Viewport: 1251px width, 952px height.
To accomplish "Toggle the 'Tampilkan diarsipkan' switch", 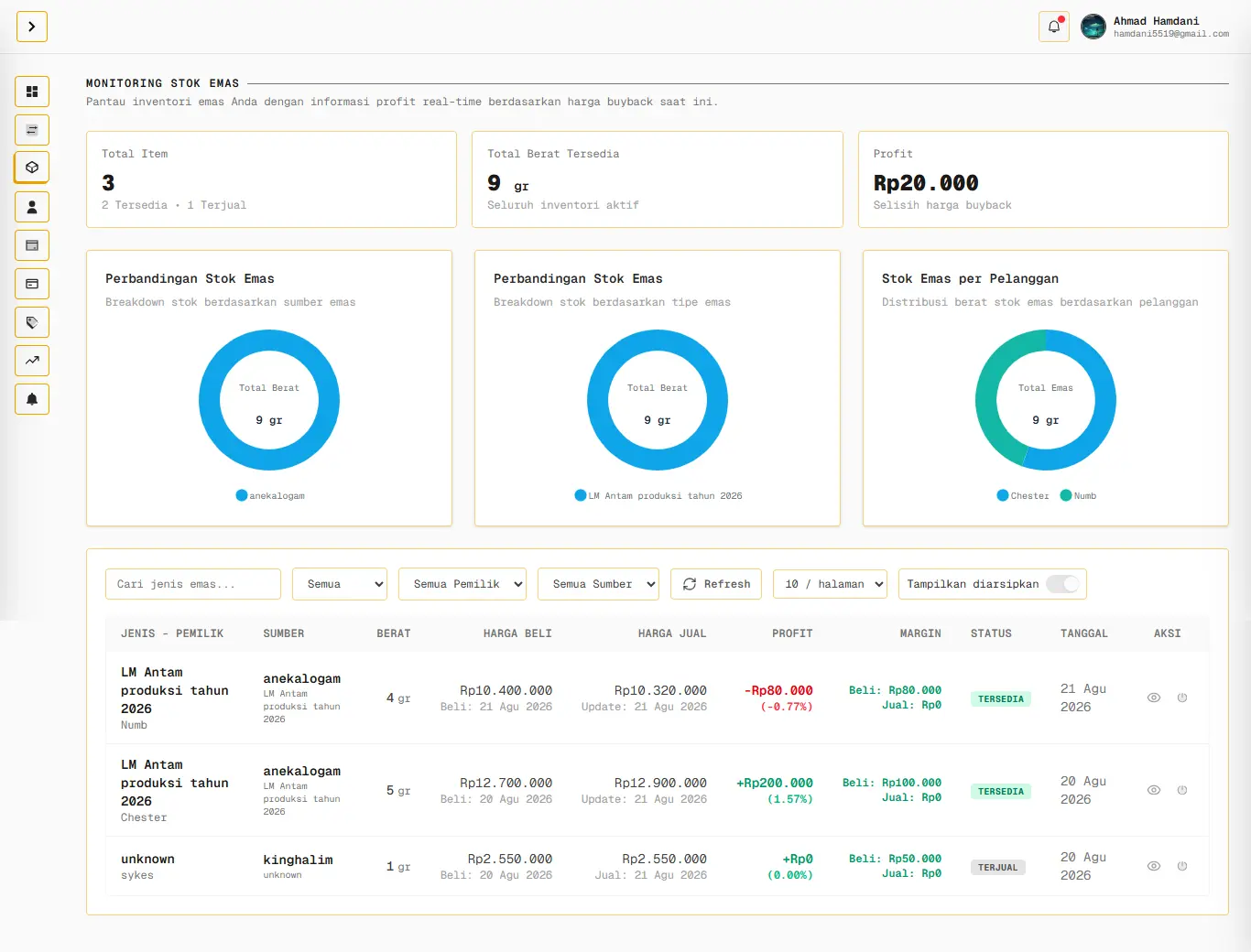I will pyautogui.click(x=1062, y=584).
